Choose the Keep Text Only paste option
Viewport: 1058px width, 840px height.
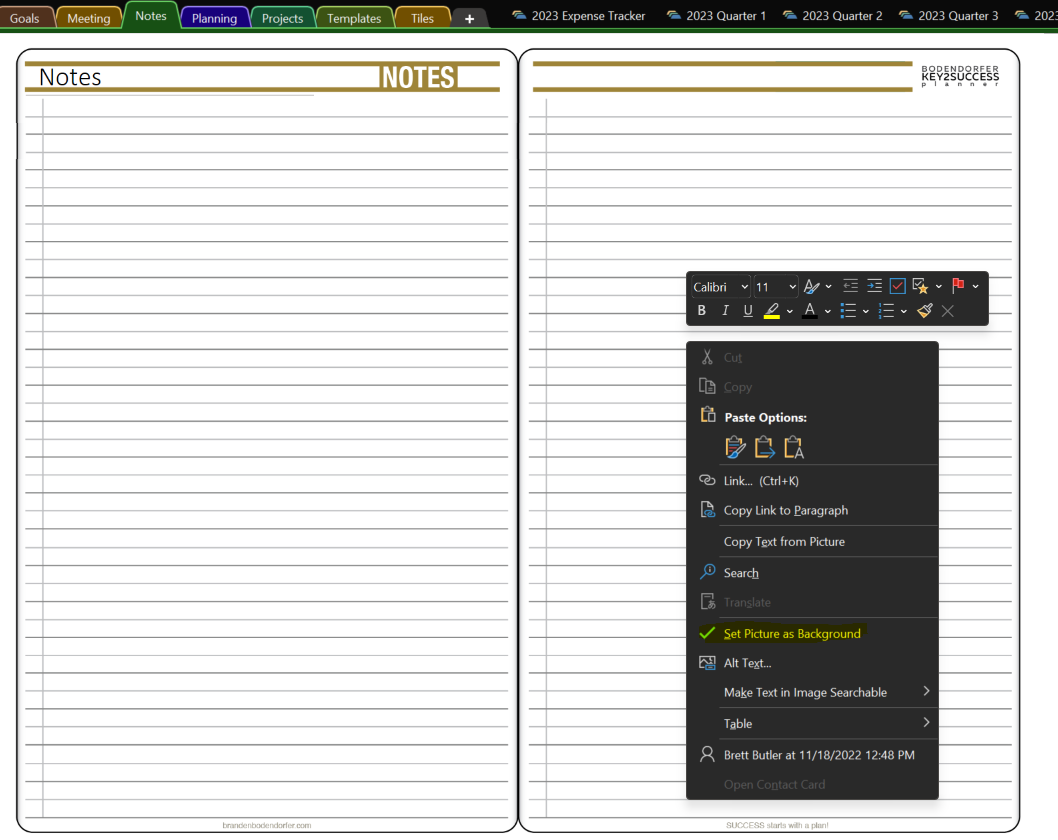pyautogui.click(x=794, y=447)
